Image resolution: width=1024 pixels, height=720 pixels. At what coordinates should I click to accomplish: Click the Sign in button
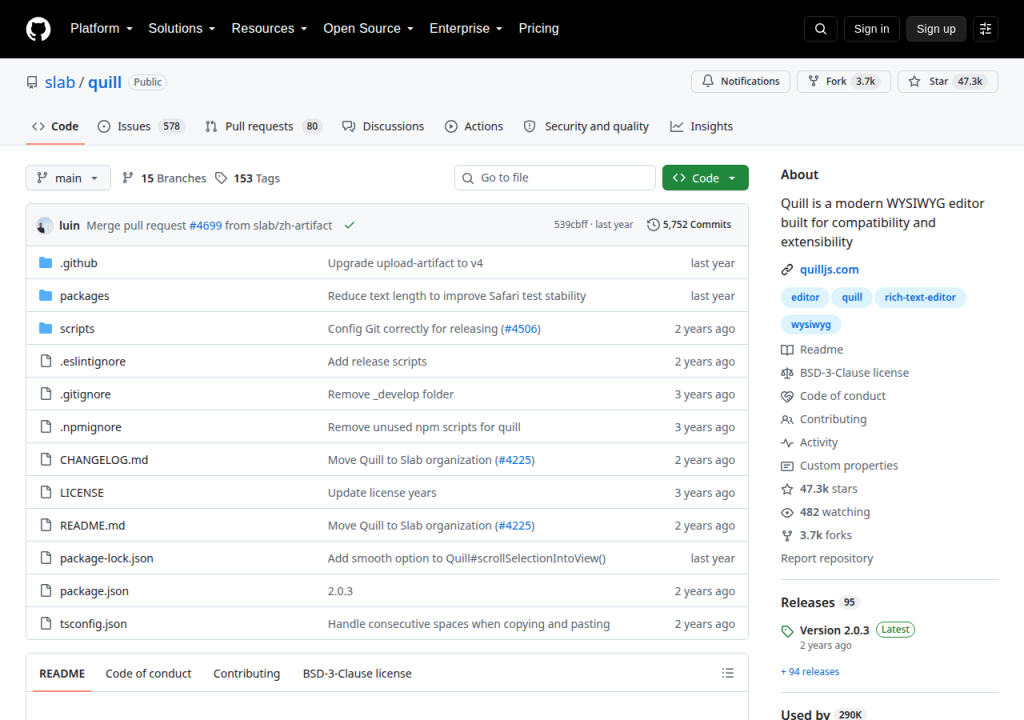[871, 29]
